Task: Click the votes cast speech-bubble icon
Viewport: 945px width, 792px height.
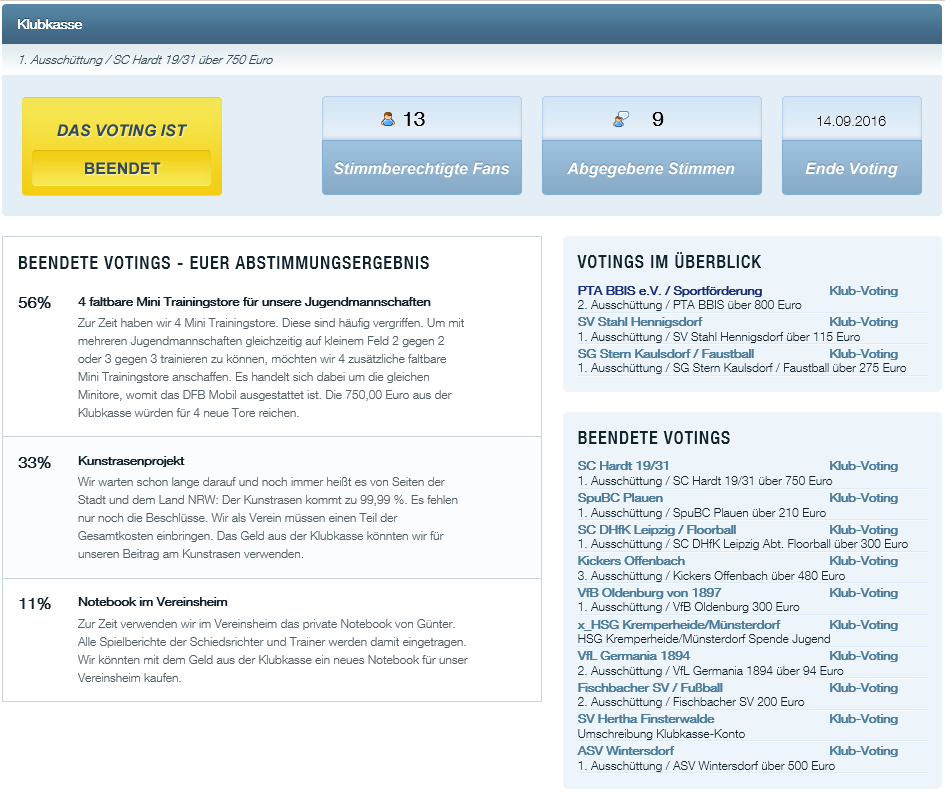Action: pyautogui.click(x=621, y=119)
